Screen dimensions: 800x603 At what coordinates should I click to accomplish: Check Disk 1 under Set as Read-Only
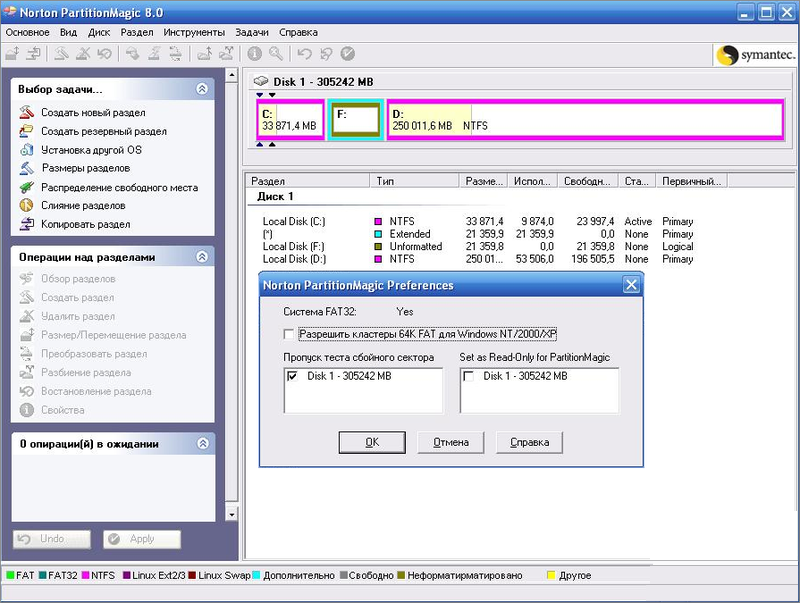click(468, 376)
